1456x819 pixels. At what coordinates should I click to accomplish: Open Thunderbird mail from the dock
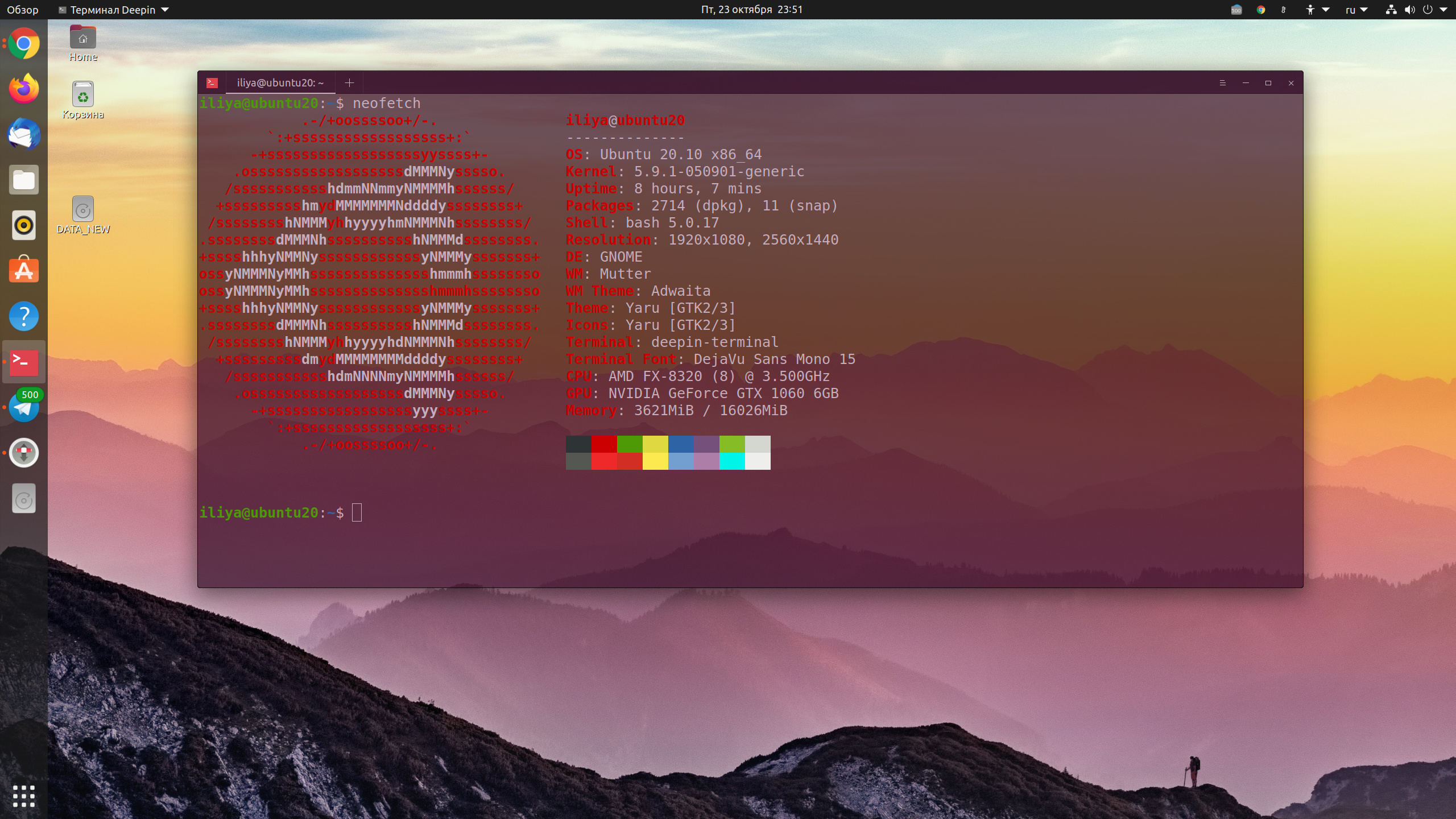coord(24,134)
